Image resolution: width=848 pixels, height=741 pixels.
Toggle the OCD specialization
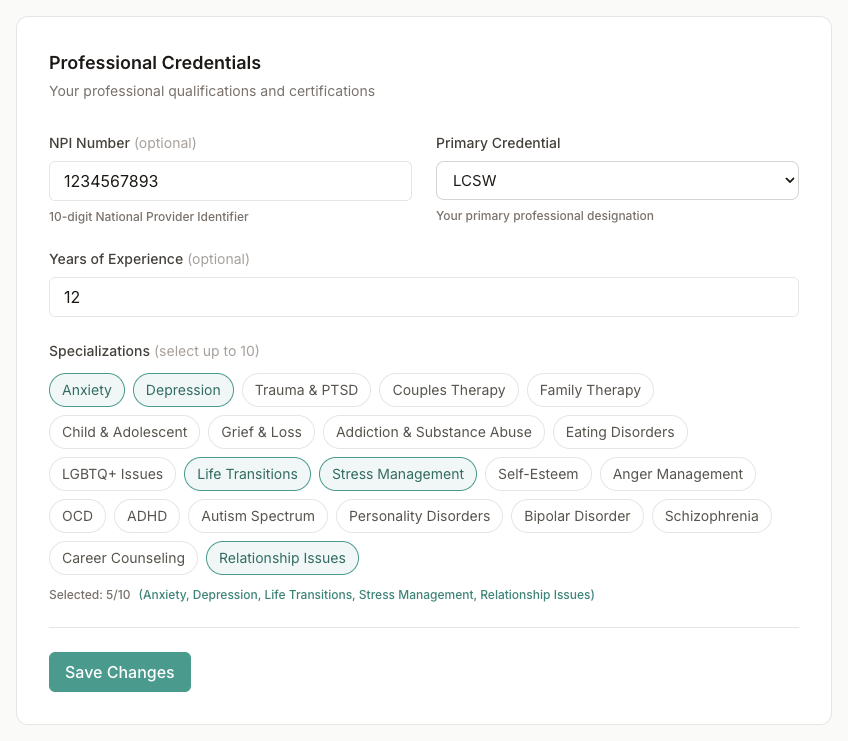tap(77, 516)
